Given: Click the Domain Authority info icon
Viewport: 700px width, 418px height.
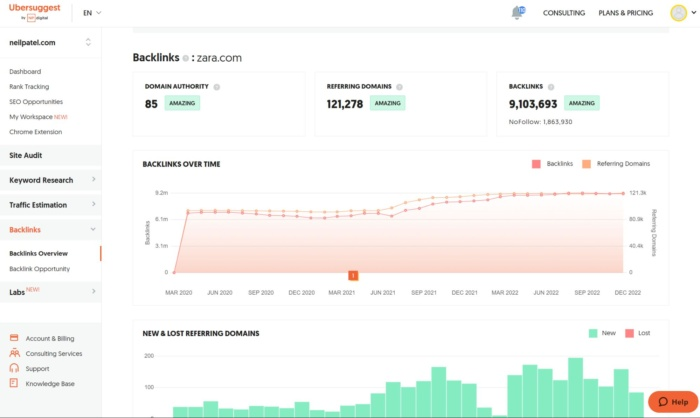Looking at the screenshot, I should [217, 87].
